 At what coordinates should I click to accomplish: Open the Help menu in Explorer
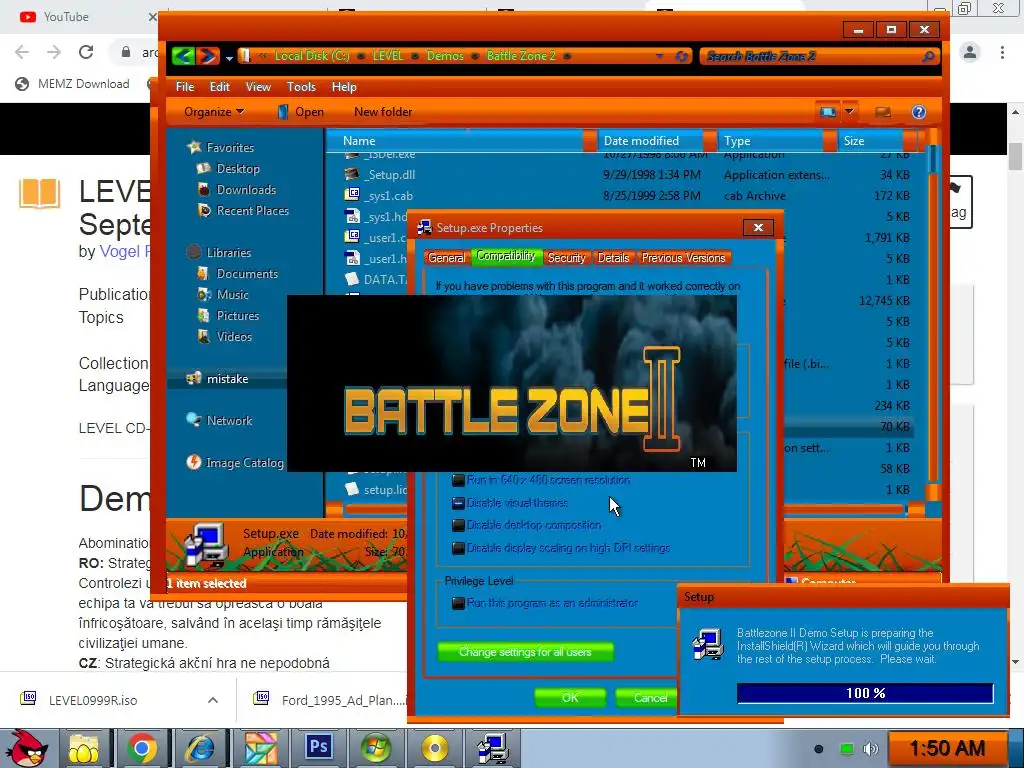[x=344, y=87]
